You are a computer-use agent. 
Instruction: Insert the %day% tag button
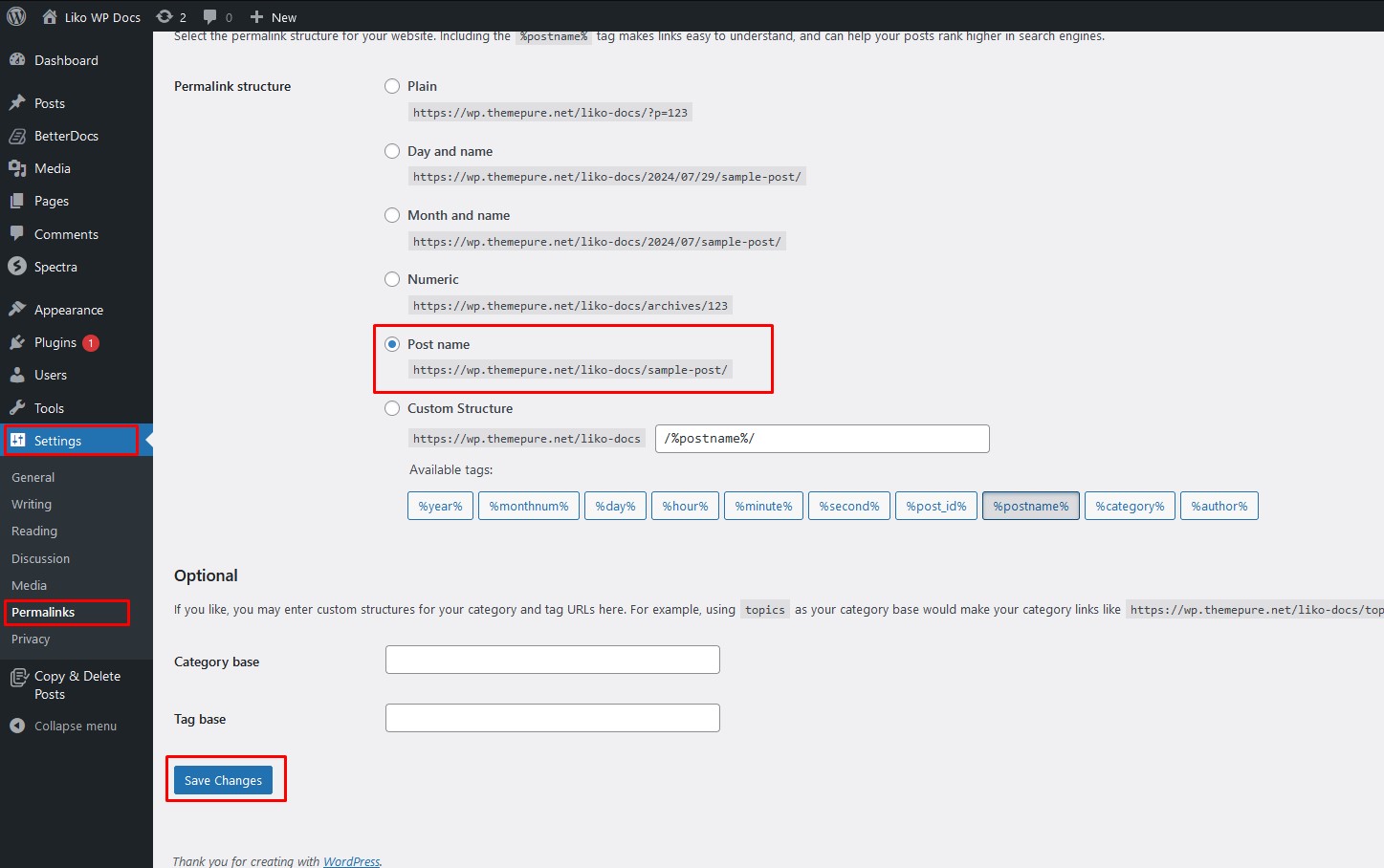coord(615,506)
